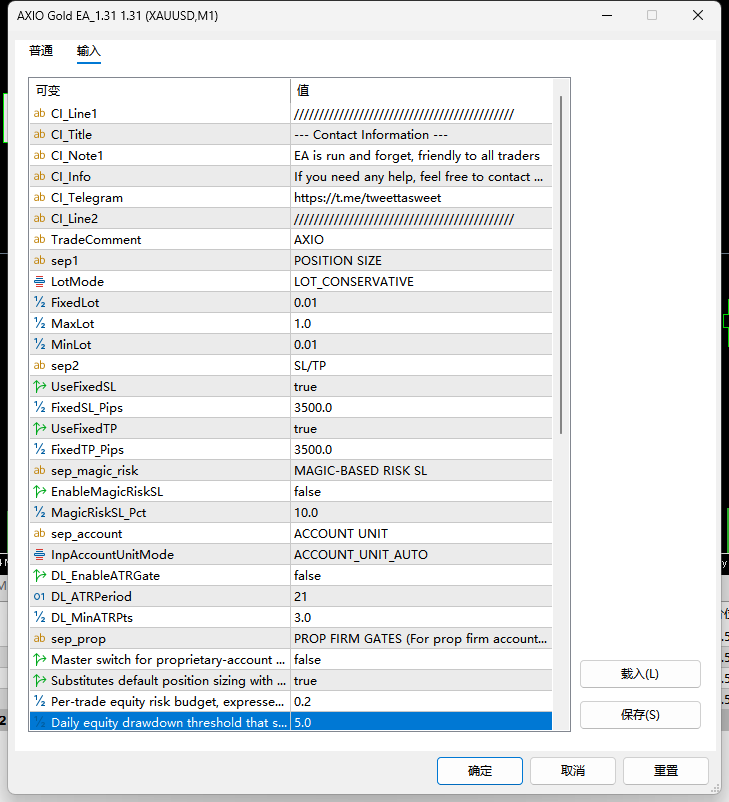Edit the TradeComment value AXIO
This screenshot has height=802, width=729.
click(421, 239)
